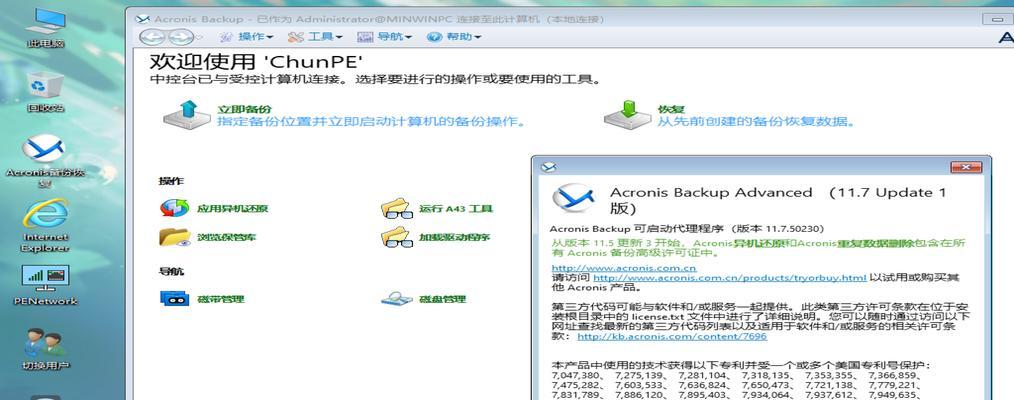Click the 欢迎使用 'ChunPE' heading
The height and width of the screenshot is (400, 1014).
click(256, 63)
